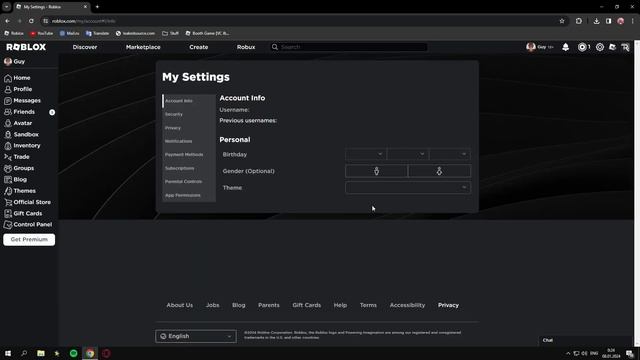Switch to the Security settings tab
640x360 pixels.
pyautogui.click(x=189, y=114)
